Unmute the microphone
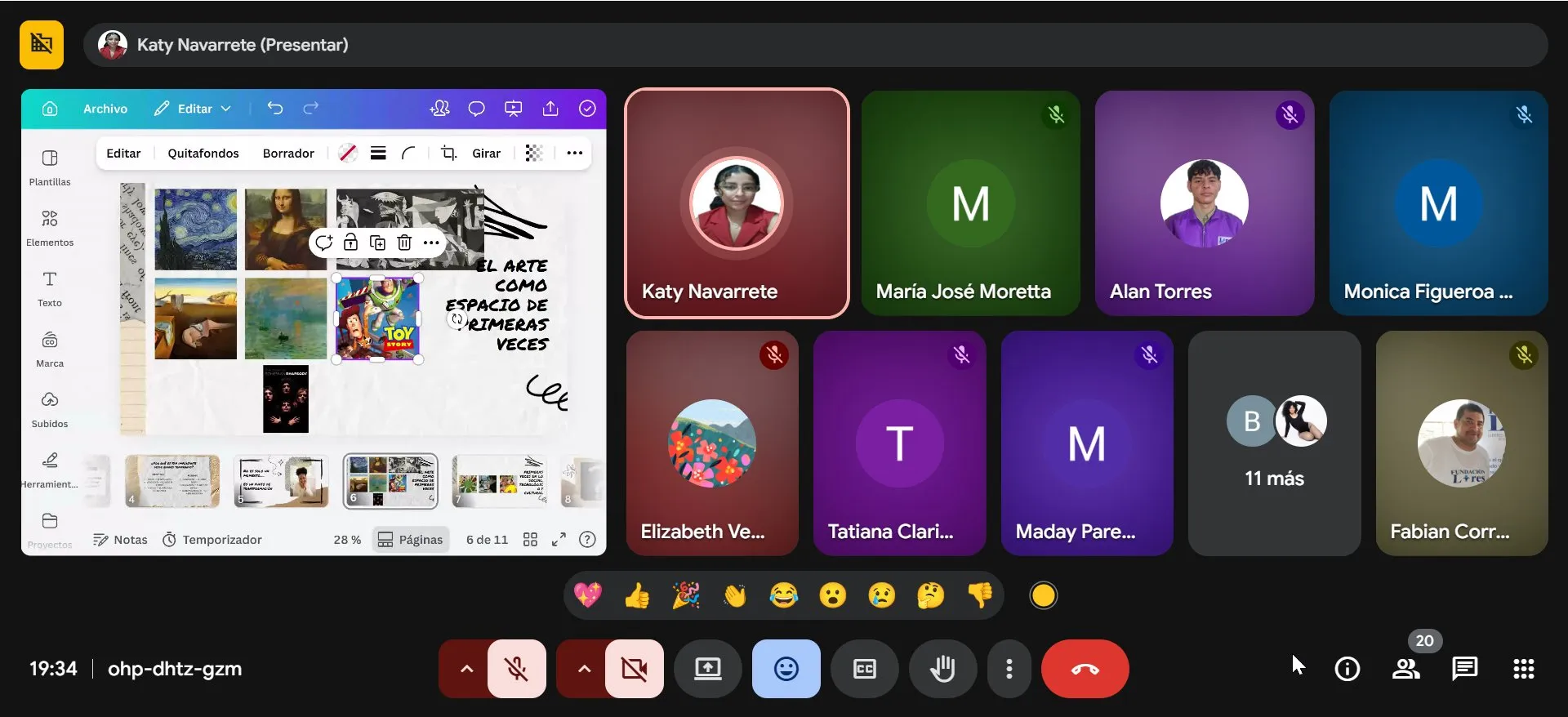This screenshot has width=1568, height=717. click(x=516, y=669)
